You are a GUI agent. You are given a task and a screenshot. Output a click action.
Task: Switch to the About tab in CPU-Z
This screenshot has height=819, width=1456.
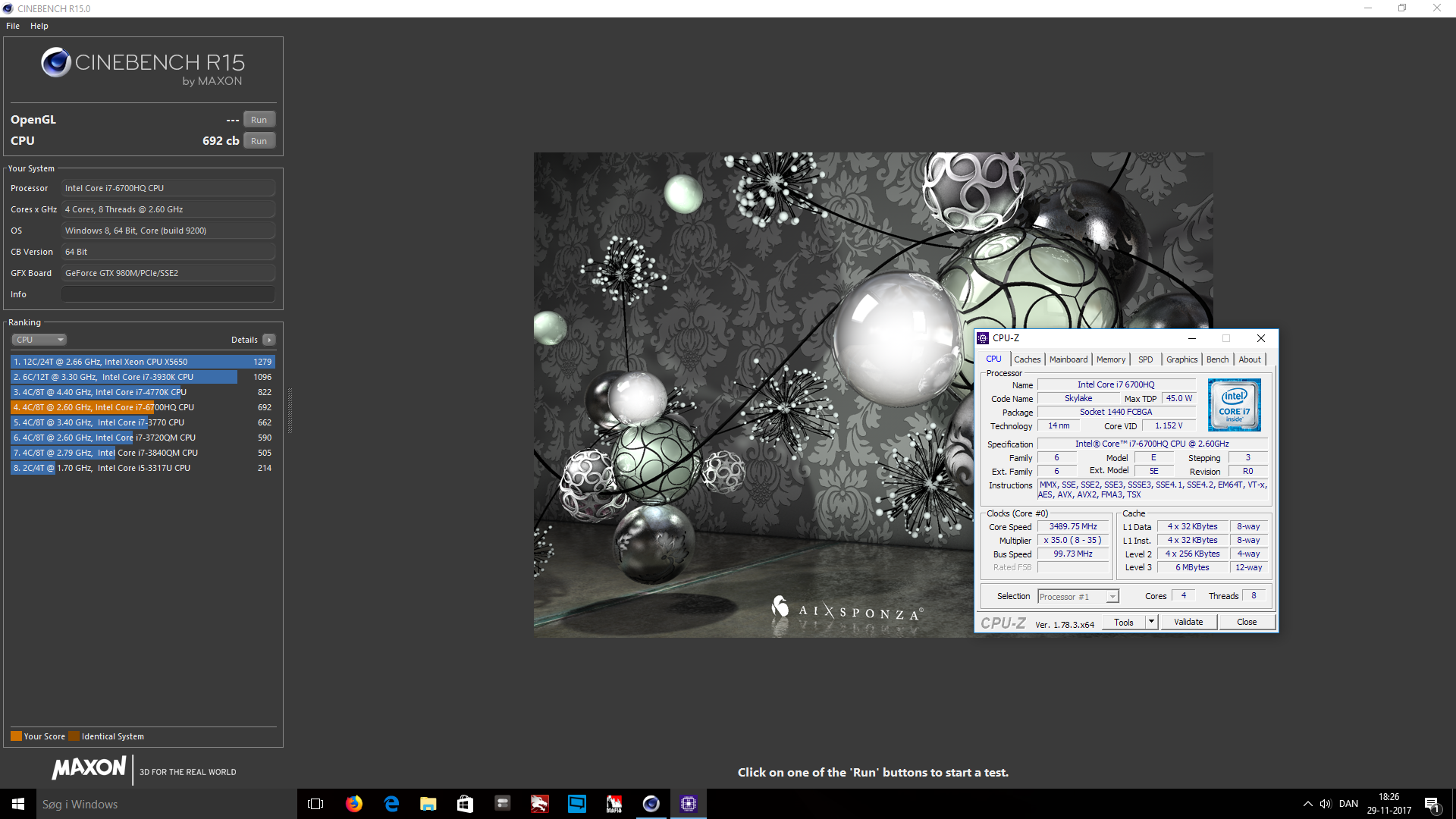point(1250,359)
